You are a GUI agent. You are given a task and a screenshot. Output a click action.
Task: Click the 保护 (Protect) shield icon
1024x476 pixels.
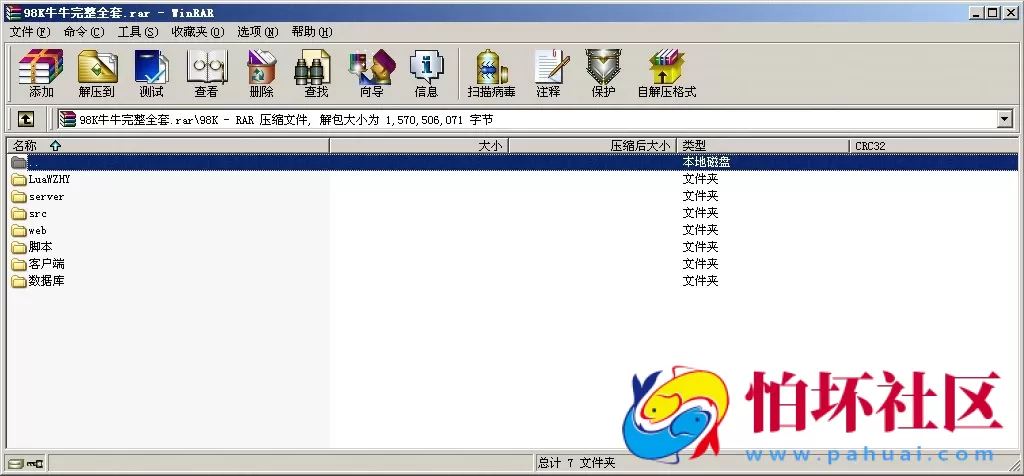click(x=603, y=74)
